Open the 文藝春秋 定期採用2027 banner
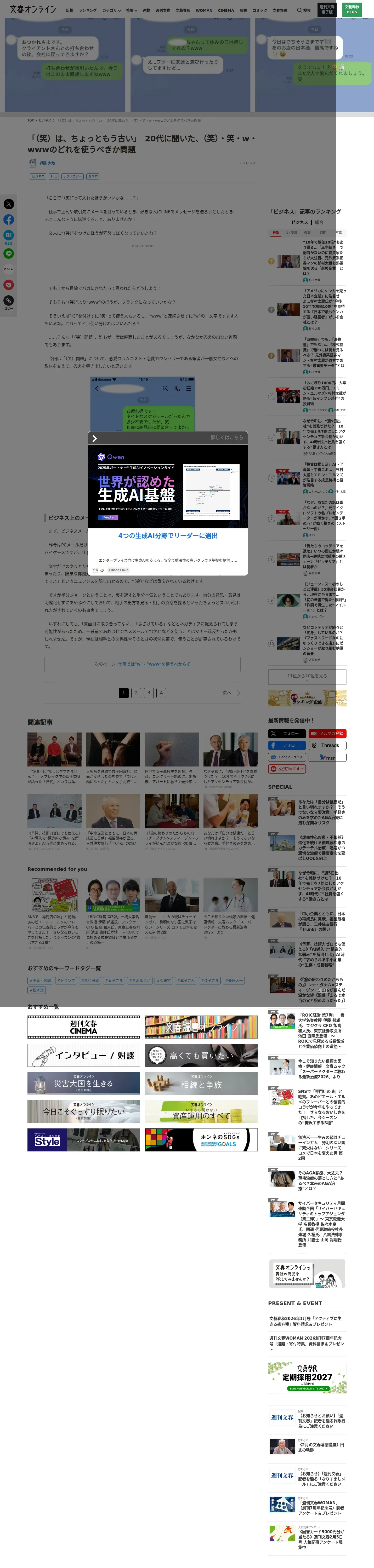Viewport: 374px width, 1568px height. (x=307, y=1377)
